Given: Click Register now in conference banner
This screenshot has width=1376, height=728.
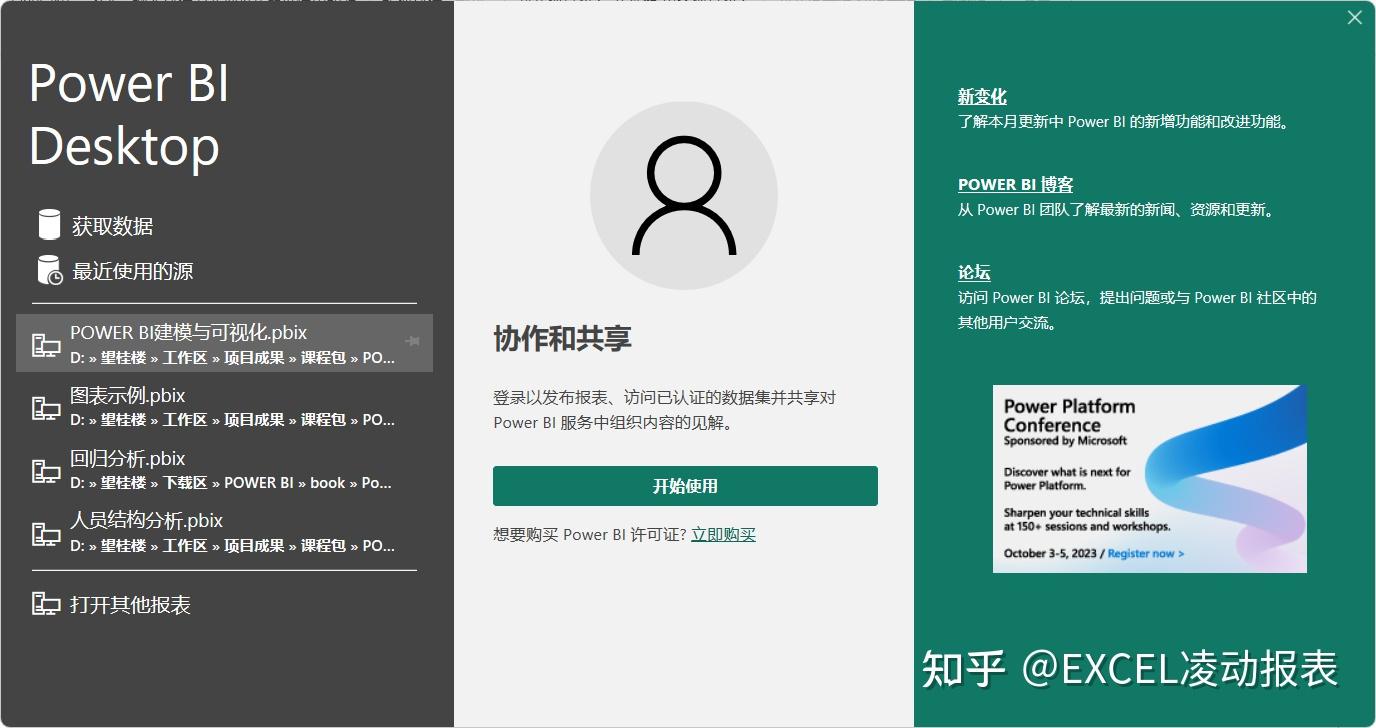Looking at the screenshot, I should point(1145,553).
